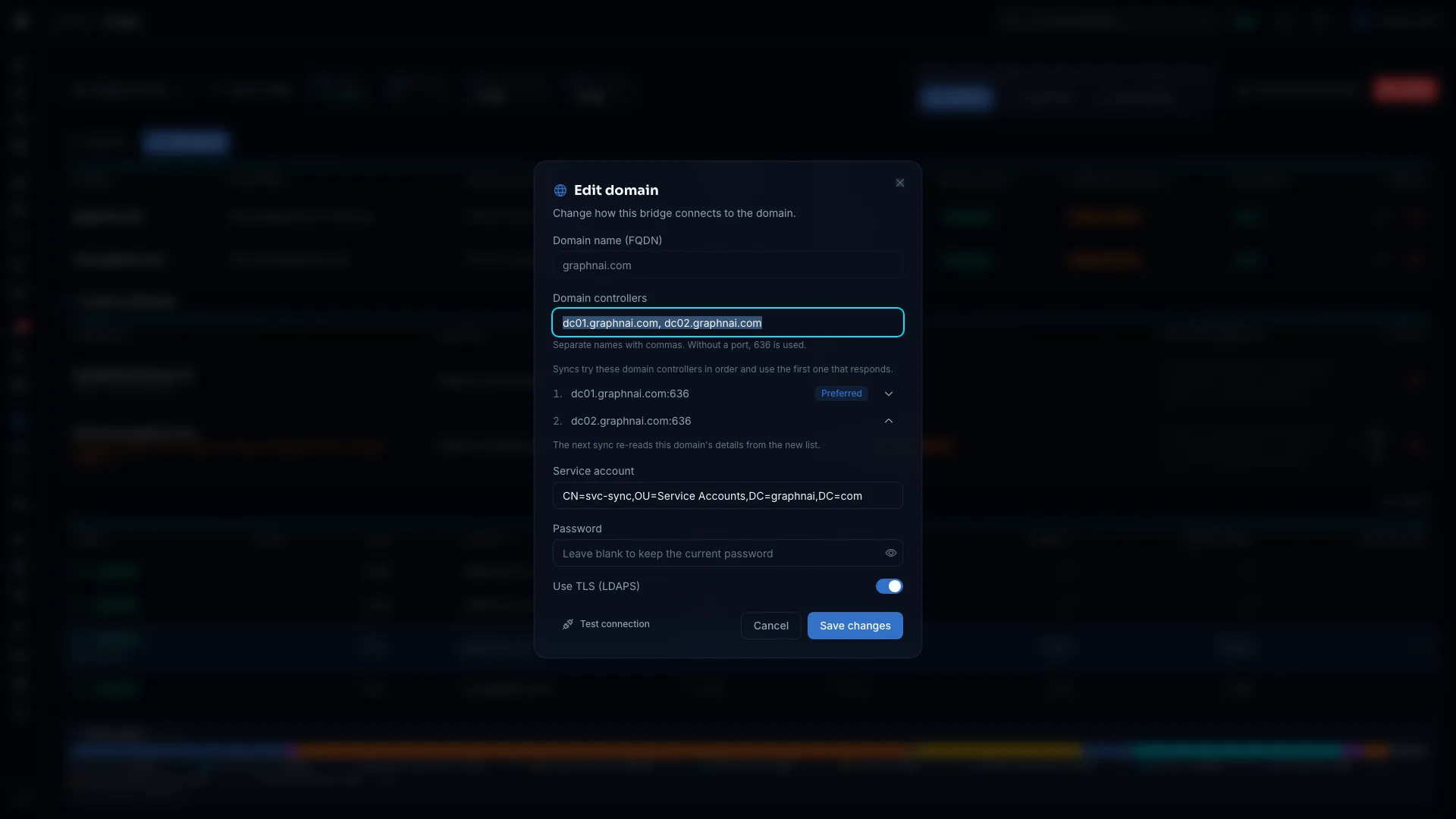Click the globe icon beside Edit domain
This screenshot has width=1456, height=819.
pos(560,190)
